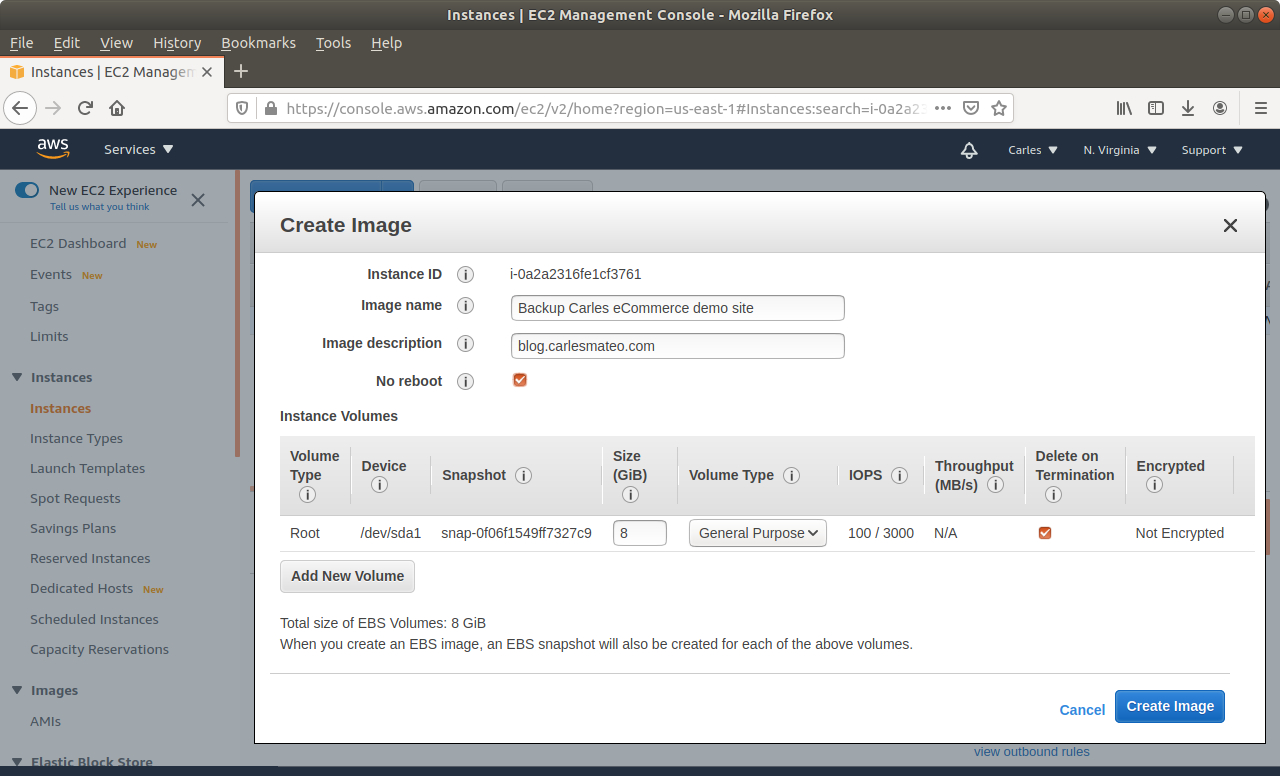
Task: Toggle Firefox sidebar icon
Action: pos(1156,108)
